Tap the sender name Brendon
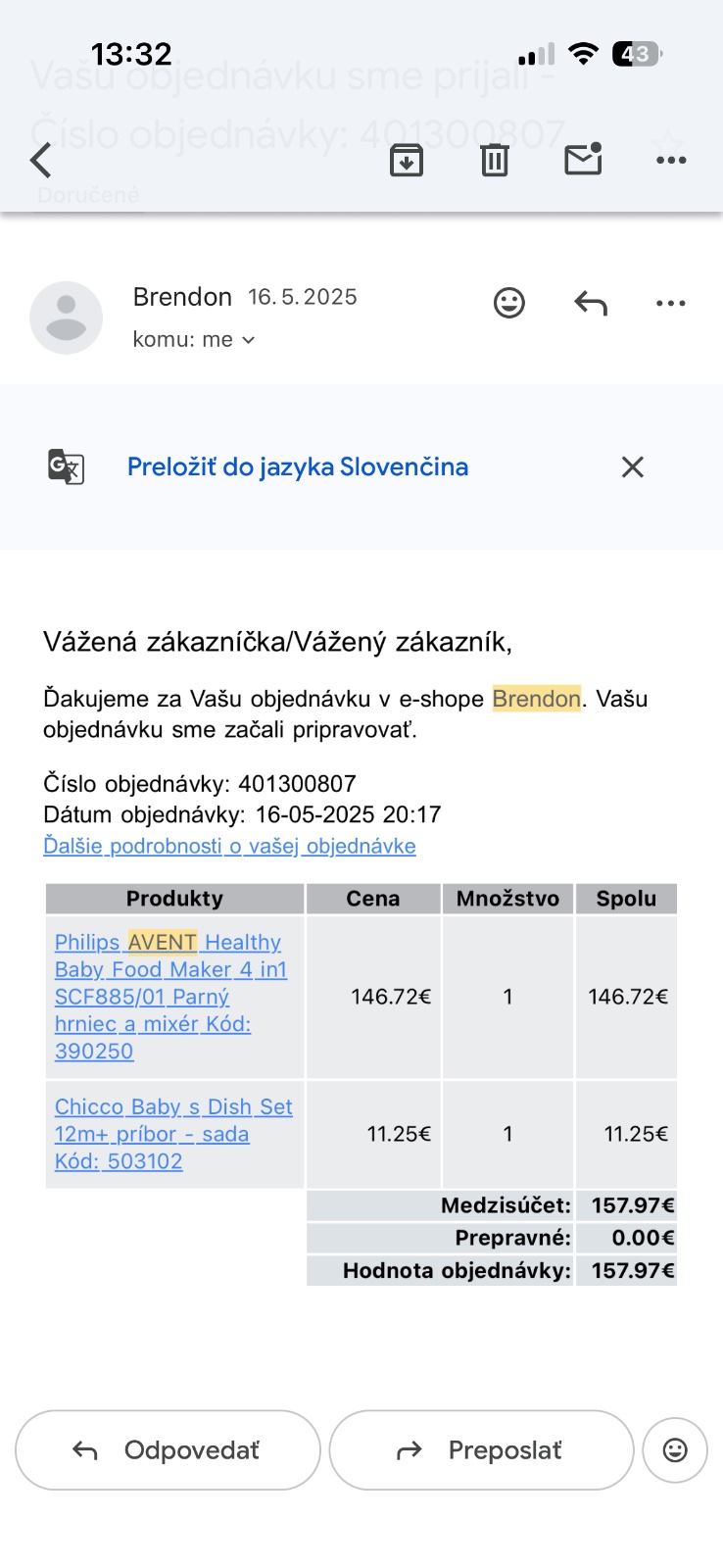The width and height of the screenshot is (723, 1568). [x=182, y=297]
